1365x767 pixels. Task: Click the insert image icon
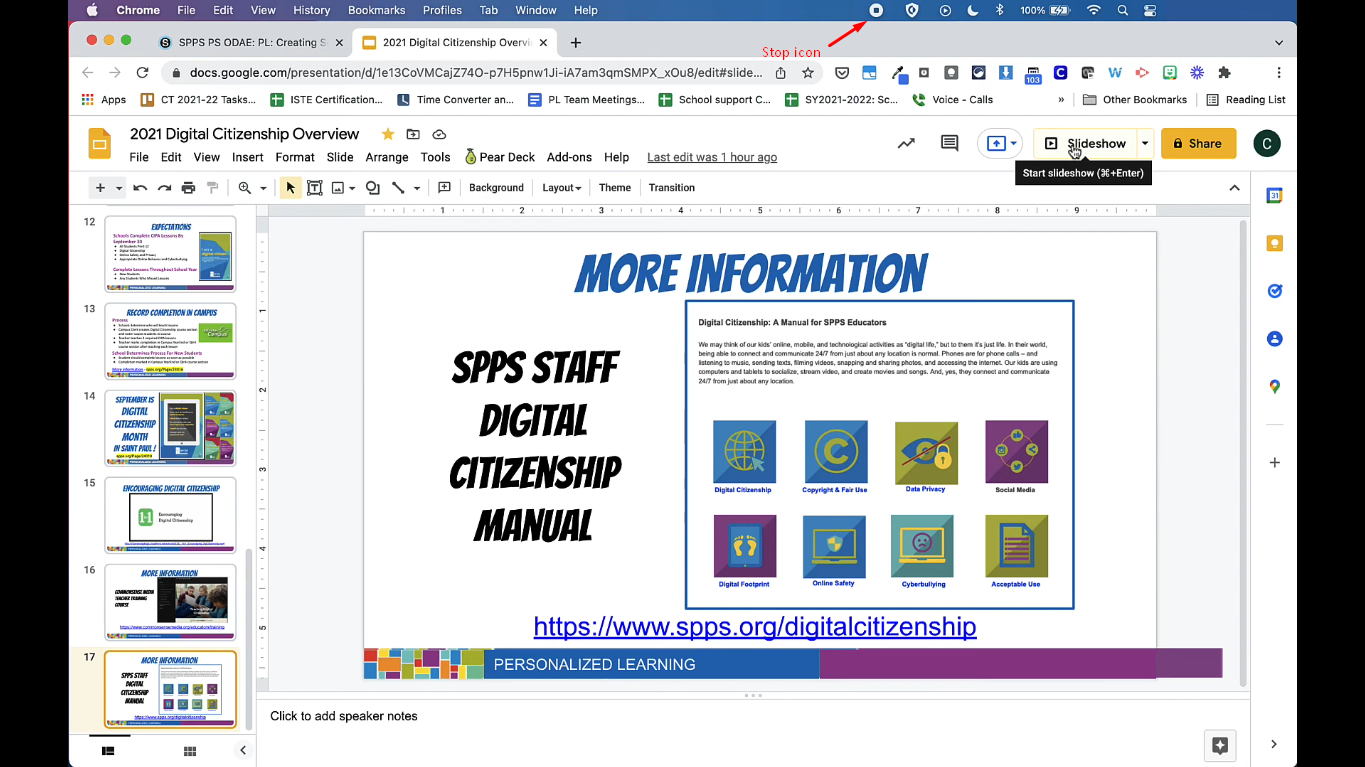pos(338,188)
